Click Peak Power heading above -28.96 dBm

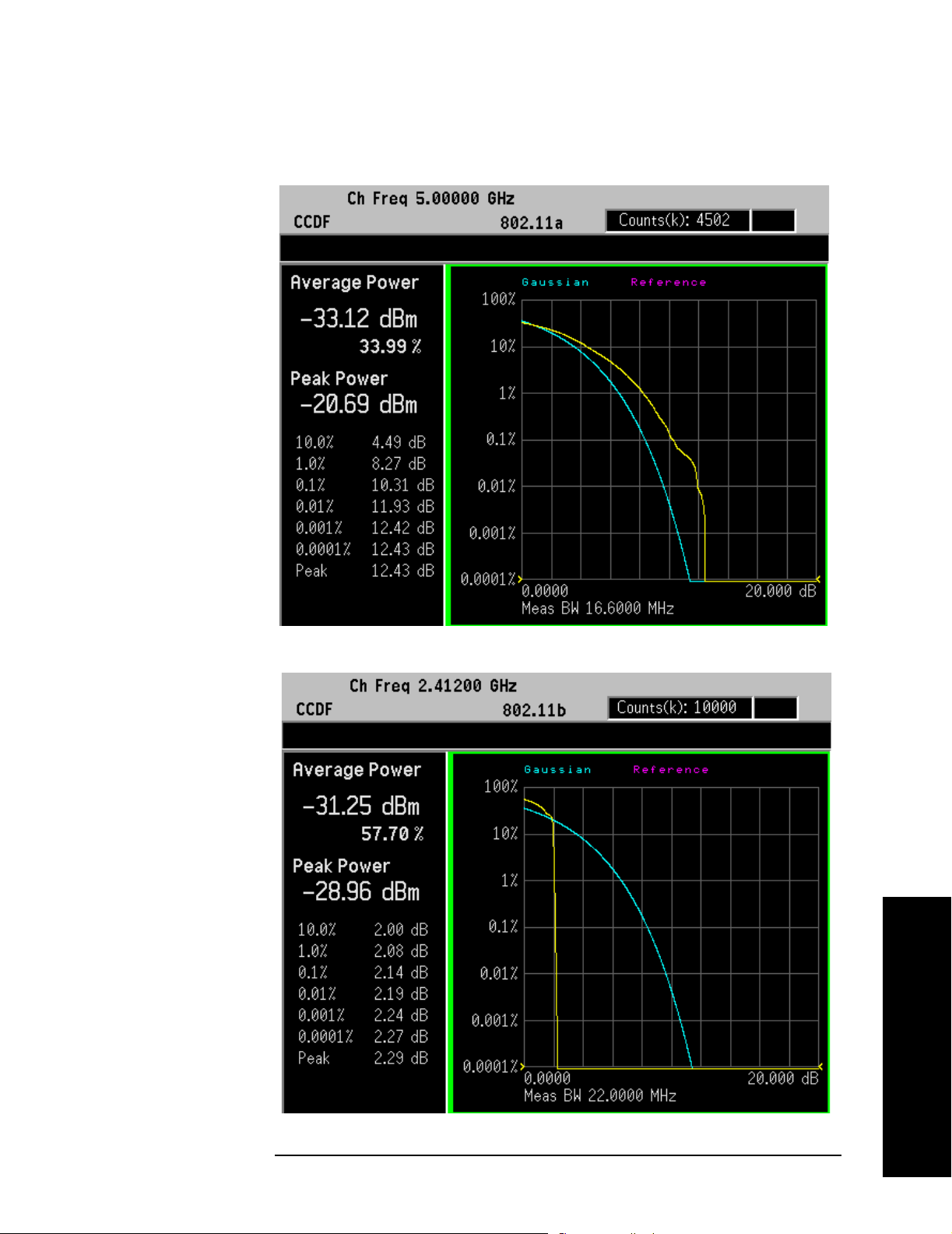point(341,867)
